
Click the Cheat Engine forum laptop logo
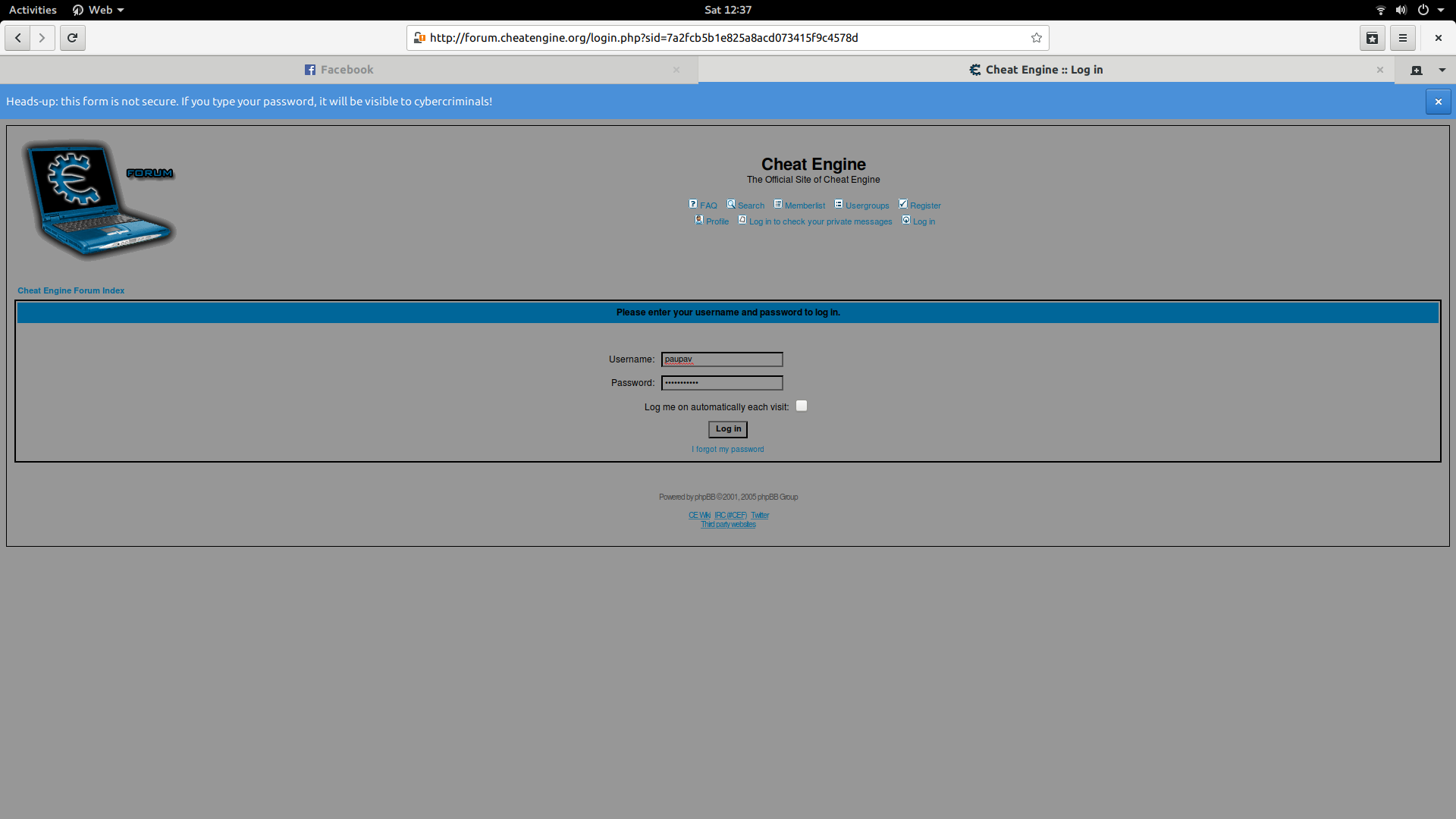(x=99, y=199)
